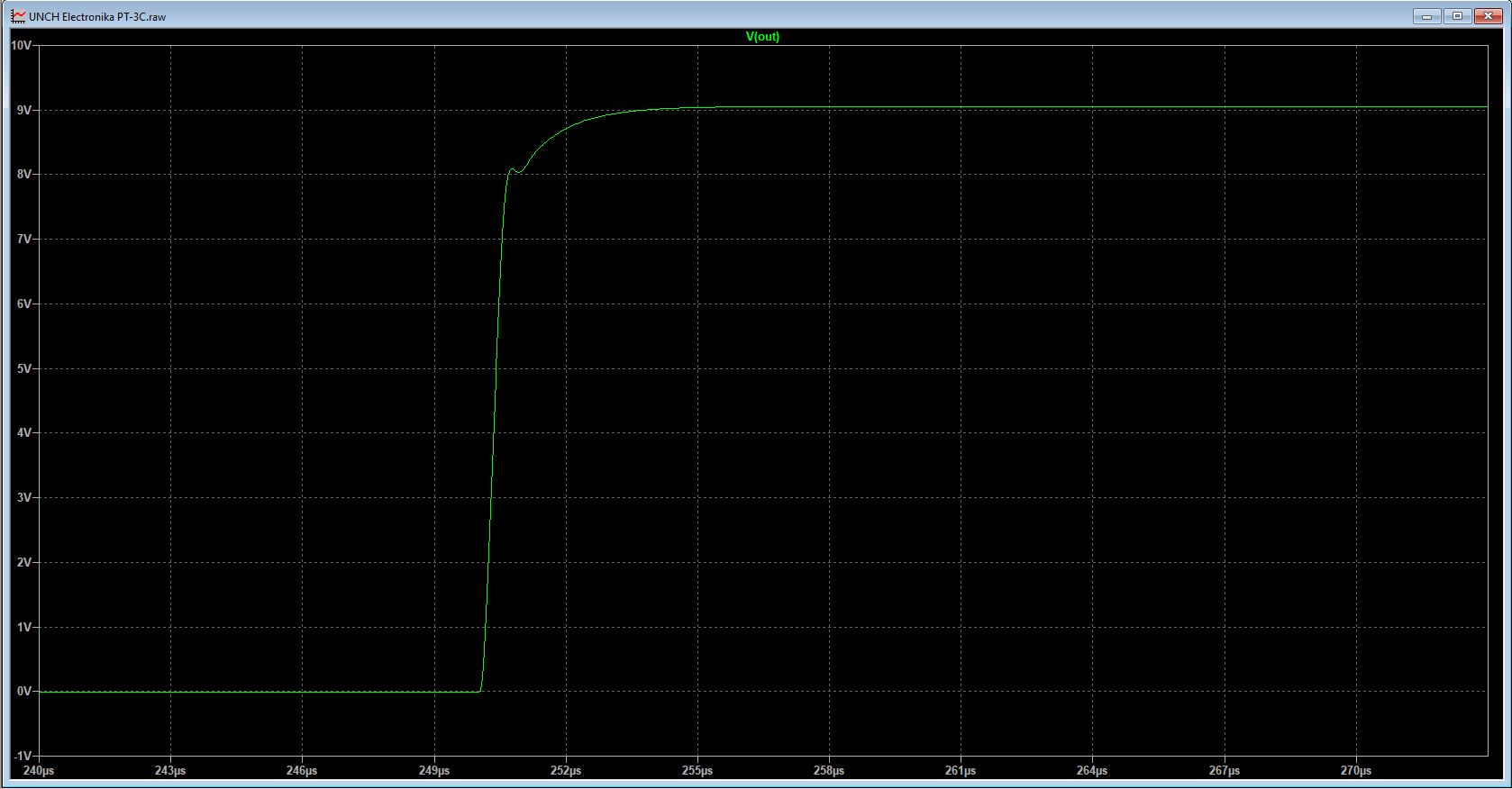Viewport: 1512px width, 789px height.
Task: Click the 243µs time axis label
Action: [x=170, y=771]
